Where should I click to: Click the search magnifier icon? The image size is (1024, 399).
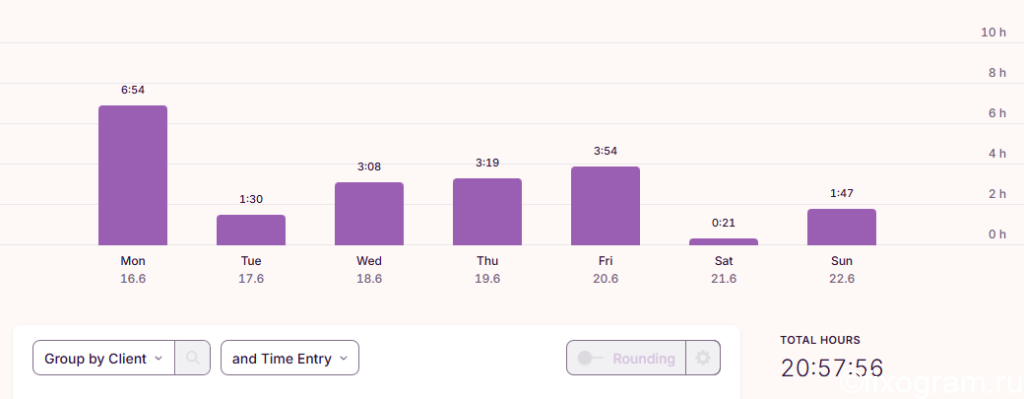click(x=193, y=358)
